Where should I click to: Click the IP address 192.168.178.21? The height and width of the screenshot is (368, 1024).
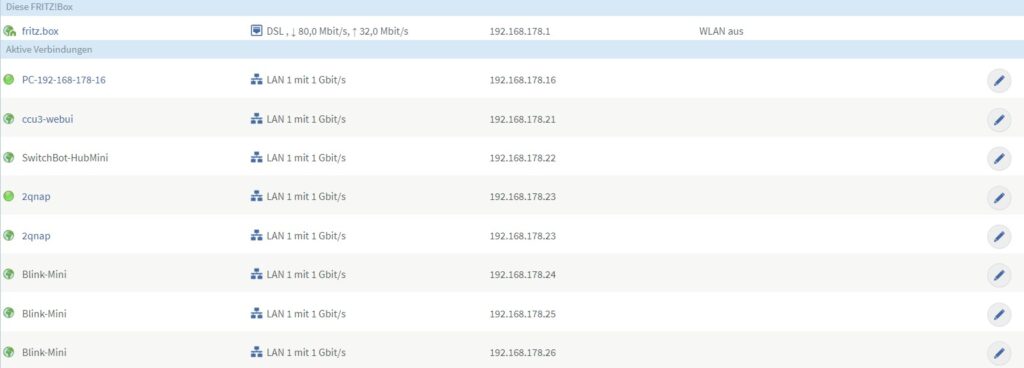pyautogui.click(x=522, y=119)
